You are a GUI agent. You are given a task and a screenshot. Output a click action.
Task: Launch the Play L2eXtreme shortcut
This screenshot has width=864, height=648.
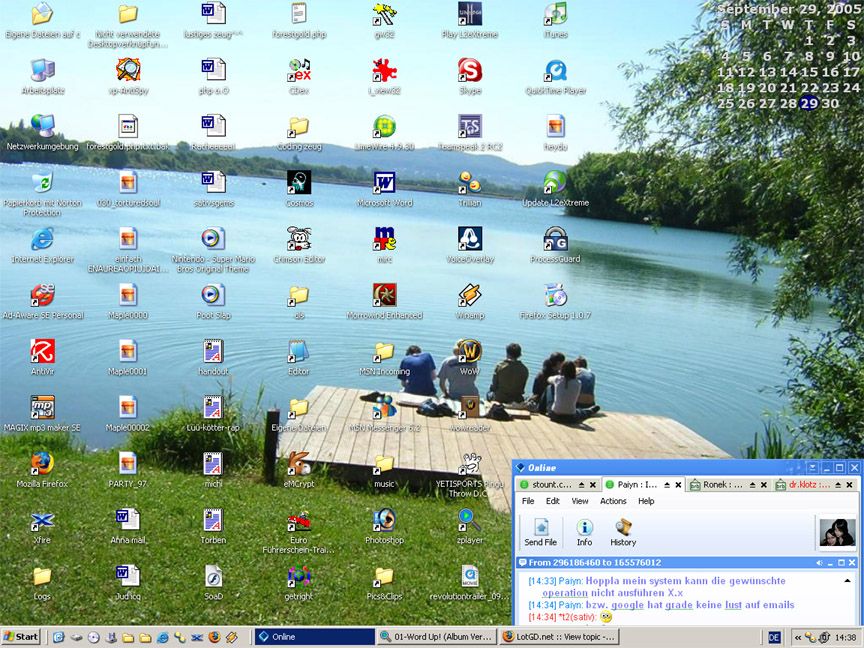[x=470, y=14]
